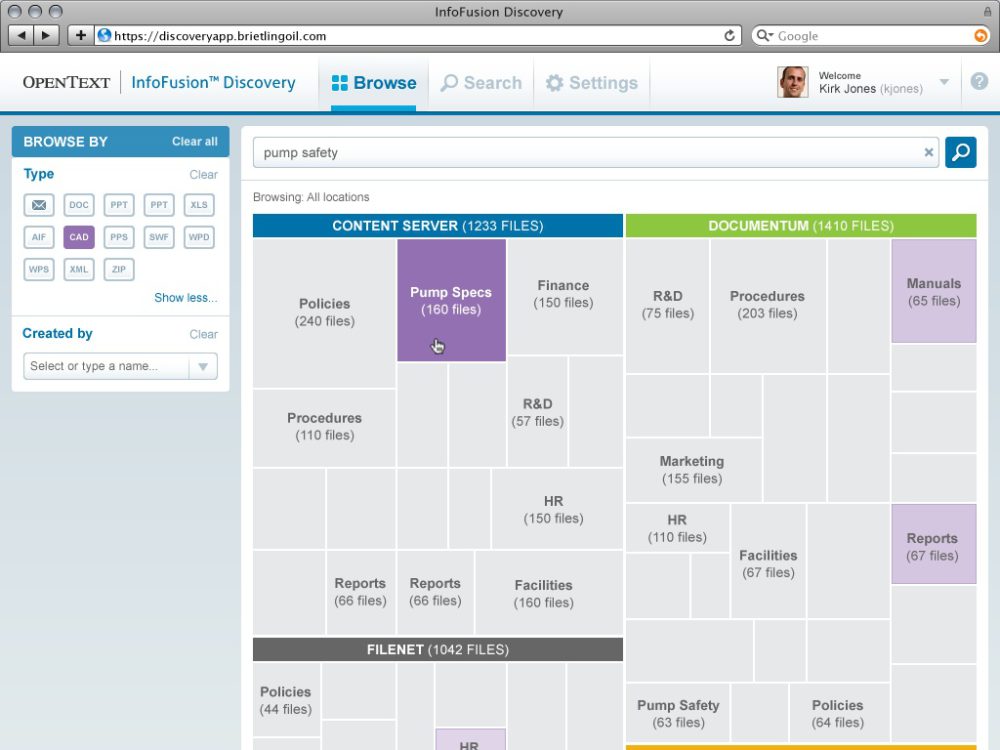1000x750 pixels.
Task: Click Kirk Jones profile photo
Action: [x=792, y=82]
